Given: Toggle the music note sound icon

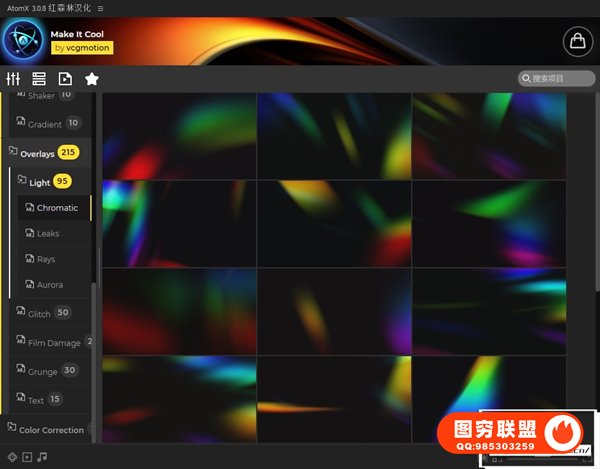Looking at the screenshot, I should [41, 457].
